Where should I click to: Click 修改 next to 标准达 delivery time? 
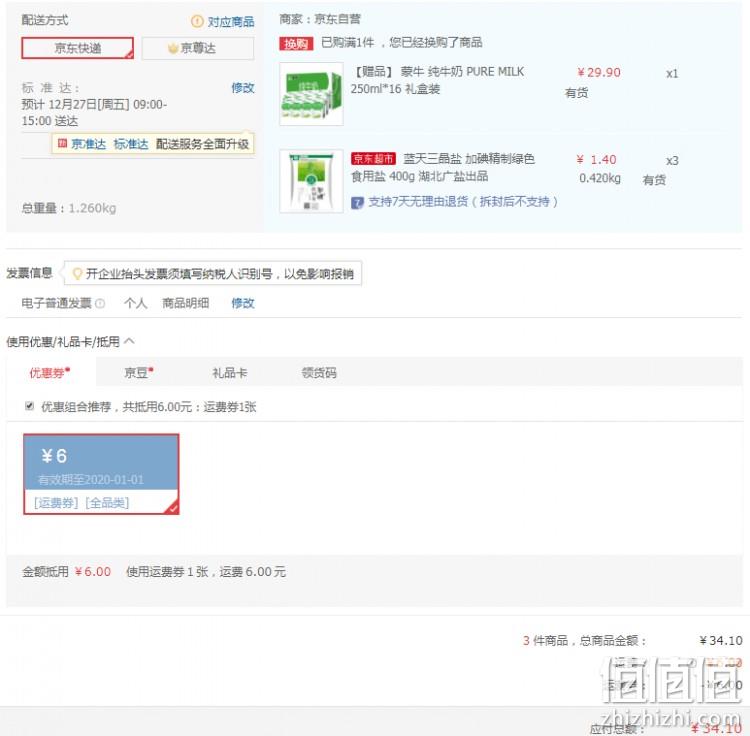[243, 88]
